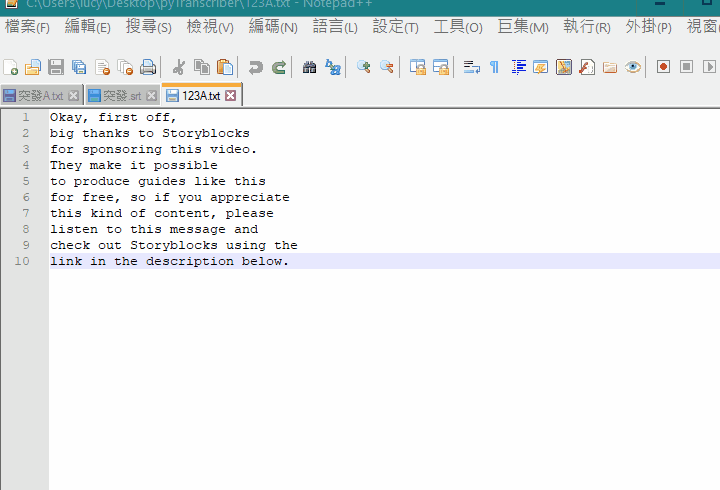Close the 突發A.txt tab
The image size is (720, 490).
pos(73,96)
